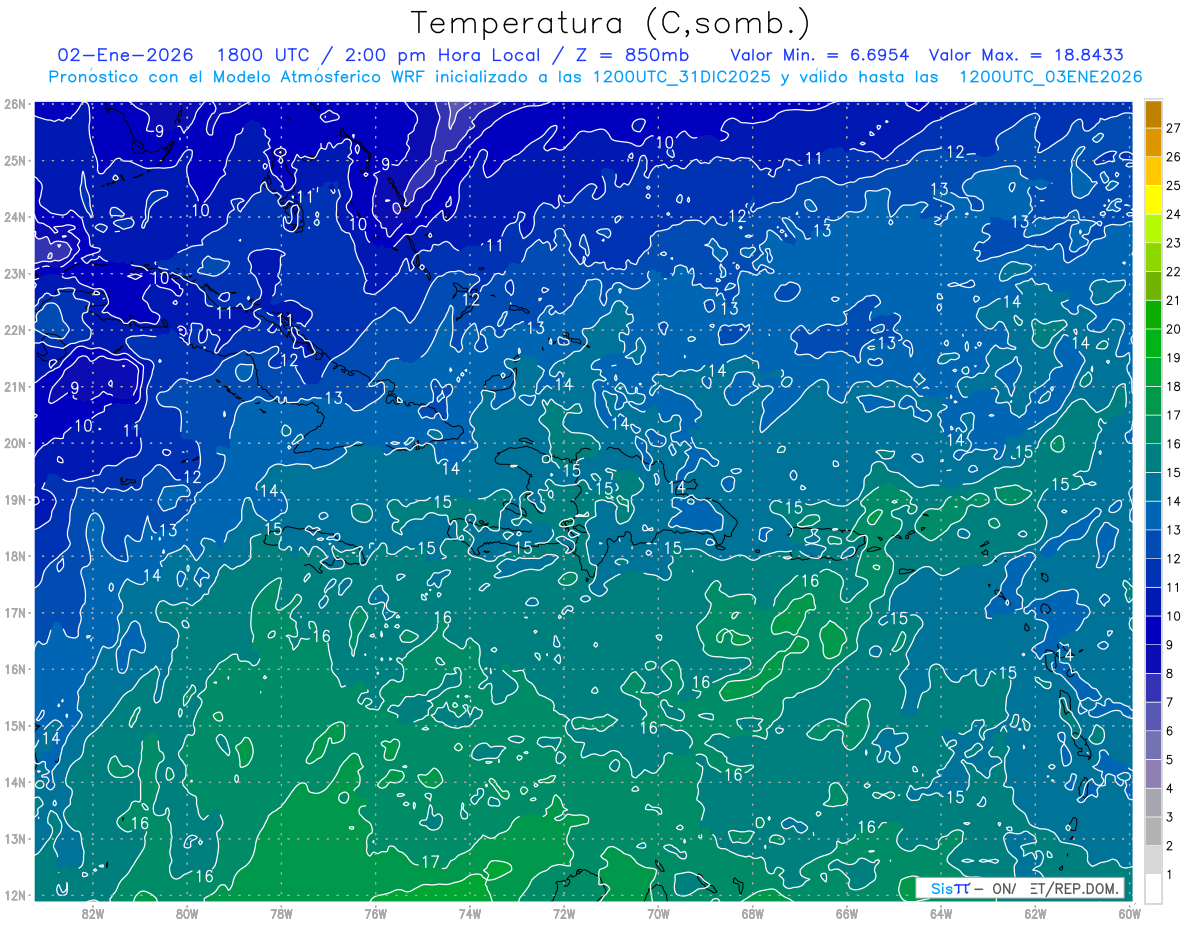Click the "1200UTC_31DIC2025" initialization time
The image size is (1200, 927).
click(682, 77)
